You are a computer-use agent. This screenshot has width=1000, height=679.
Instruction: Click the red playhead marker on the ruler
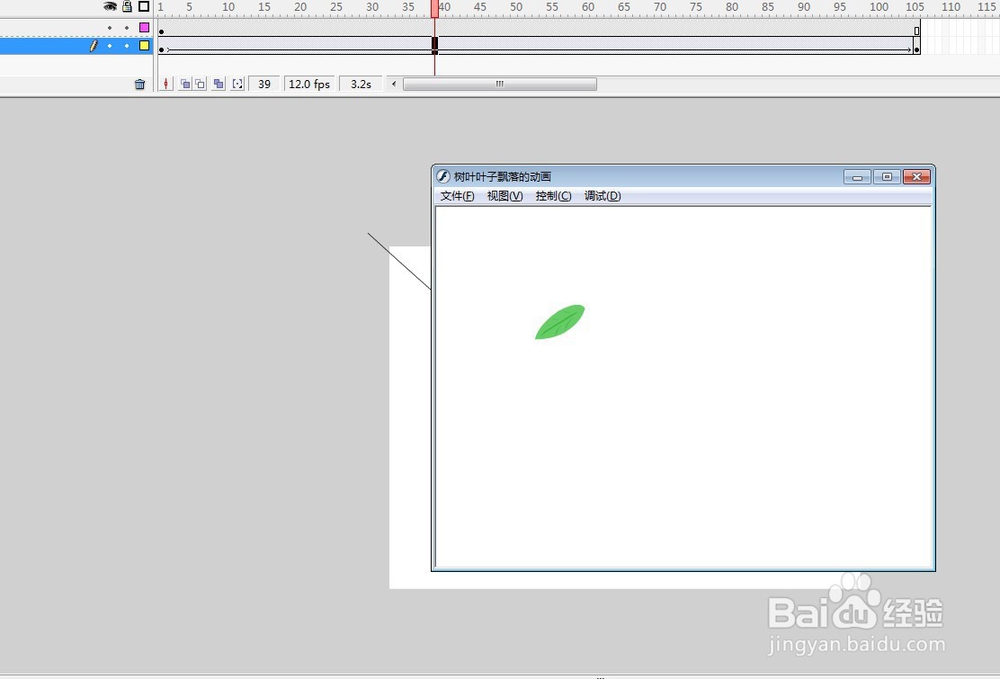point(434,8)
